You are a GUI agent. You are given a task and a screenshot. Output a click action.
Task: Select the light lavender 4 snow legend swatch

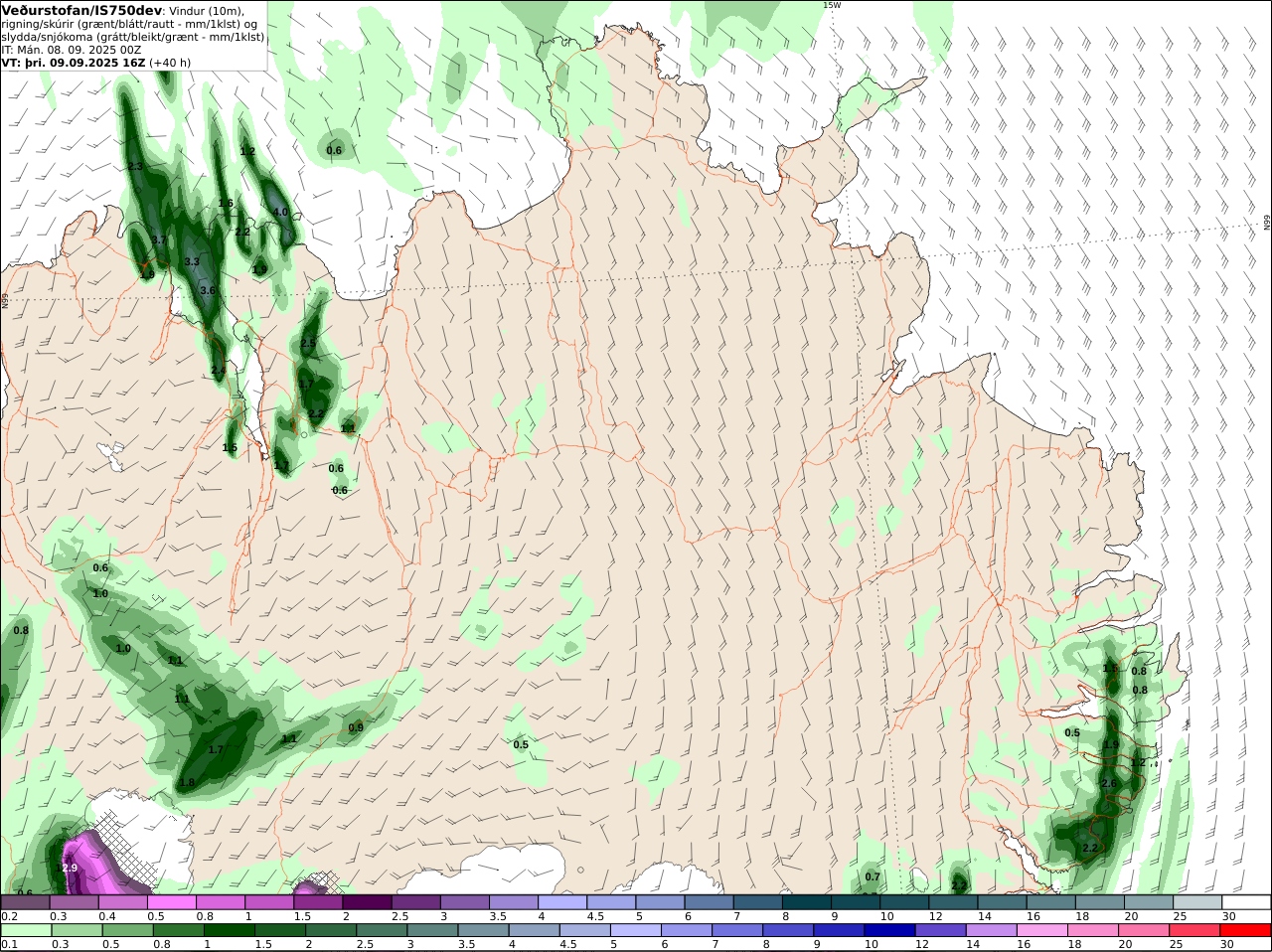click(562, 902)
